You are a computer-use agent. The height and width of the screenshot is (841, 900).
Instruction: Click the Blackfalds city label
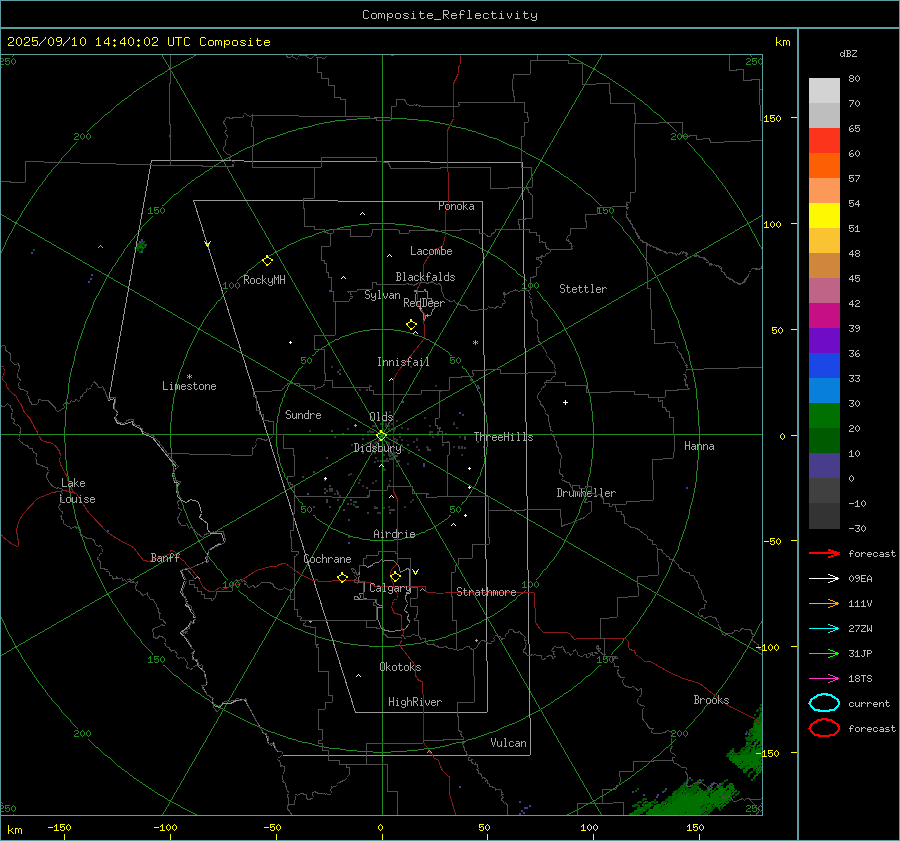(x=425, y=277)
